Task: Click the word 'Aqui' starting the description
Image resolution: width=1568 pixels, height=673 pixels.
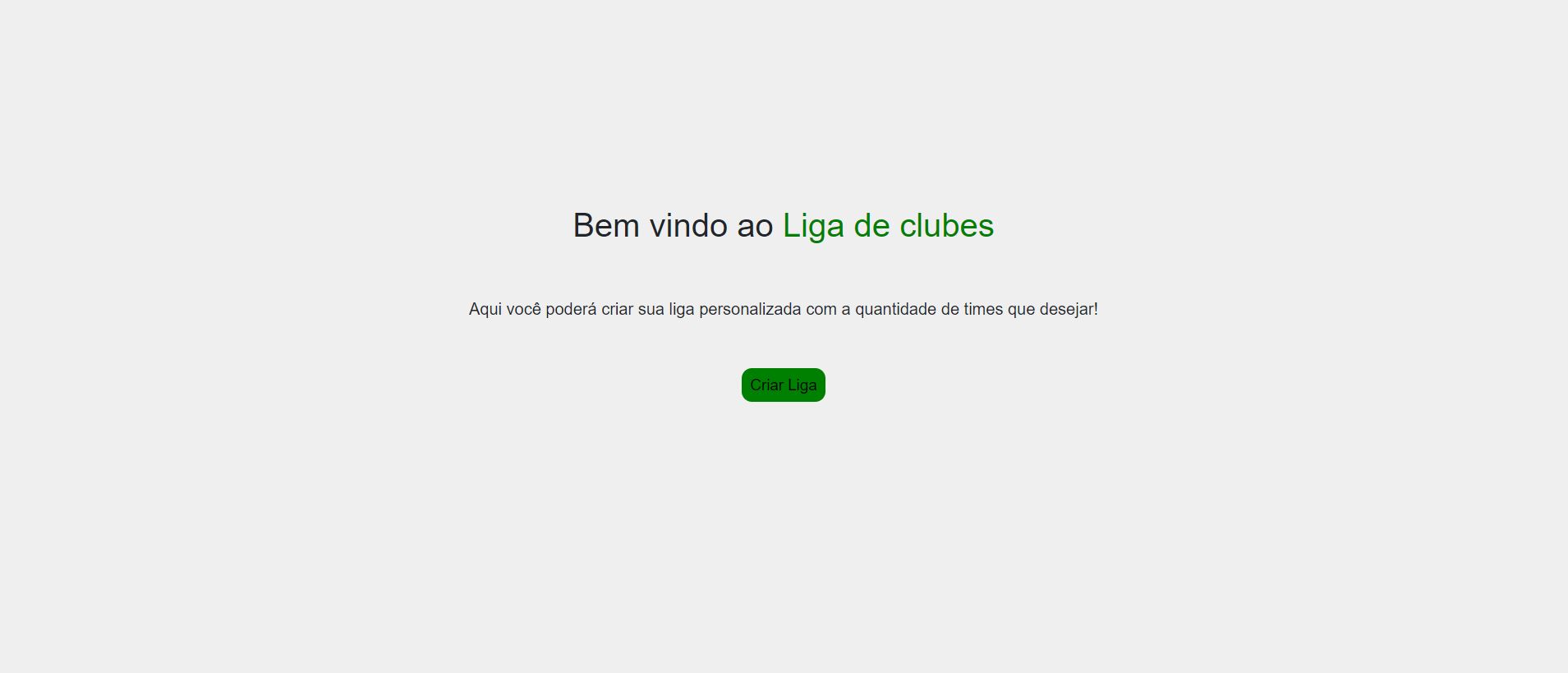Action: click(x=485, y=310)
